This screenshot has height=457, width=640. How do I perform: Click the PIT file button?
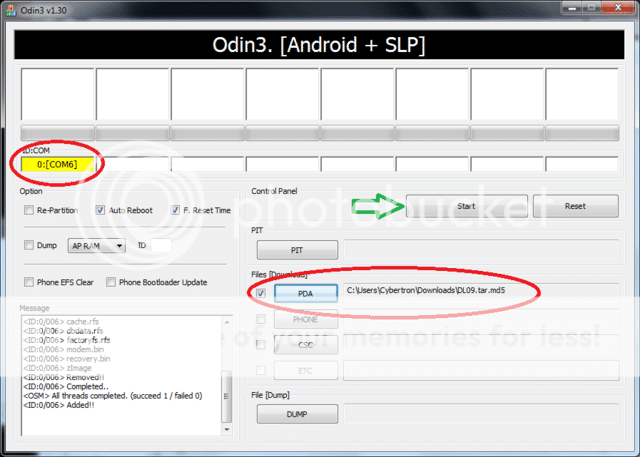tap(298, 250)
